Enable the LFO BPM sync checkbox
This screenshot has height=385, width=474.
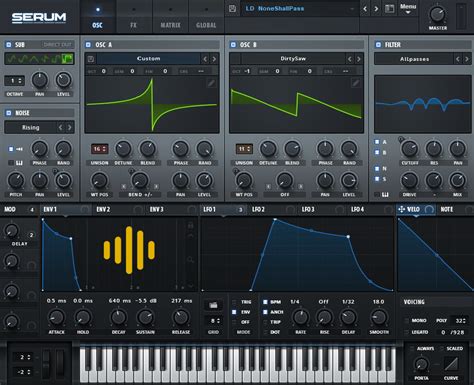[x=265, y=302]
